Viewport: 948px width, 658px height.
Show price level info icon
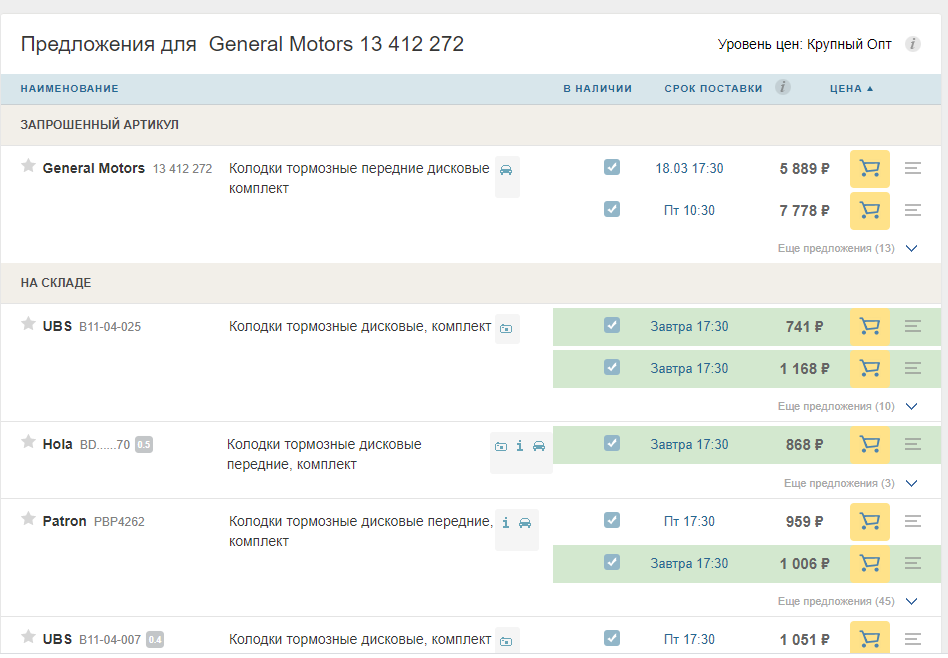point(912,44)
